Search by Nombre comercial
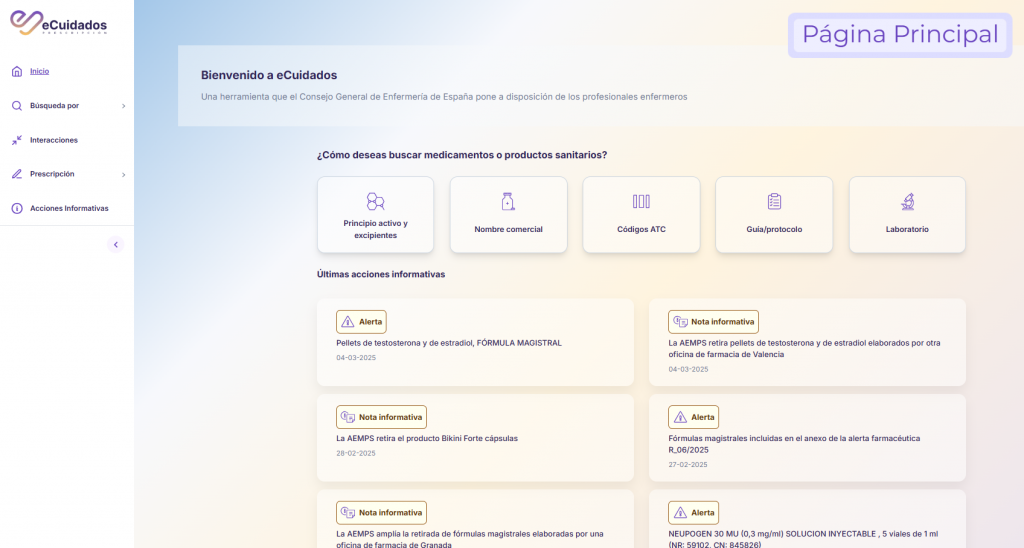Viewport: 1024px width, 548px height. click(509, 215)
